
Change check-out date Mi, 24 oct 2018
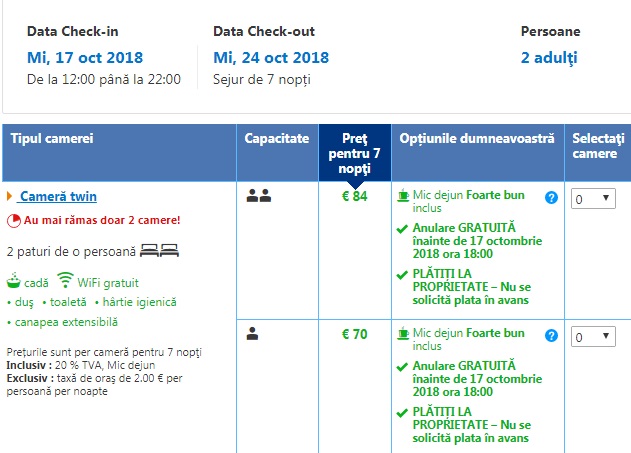270,57
